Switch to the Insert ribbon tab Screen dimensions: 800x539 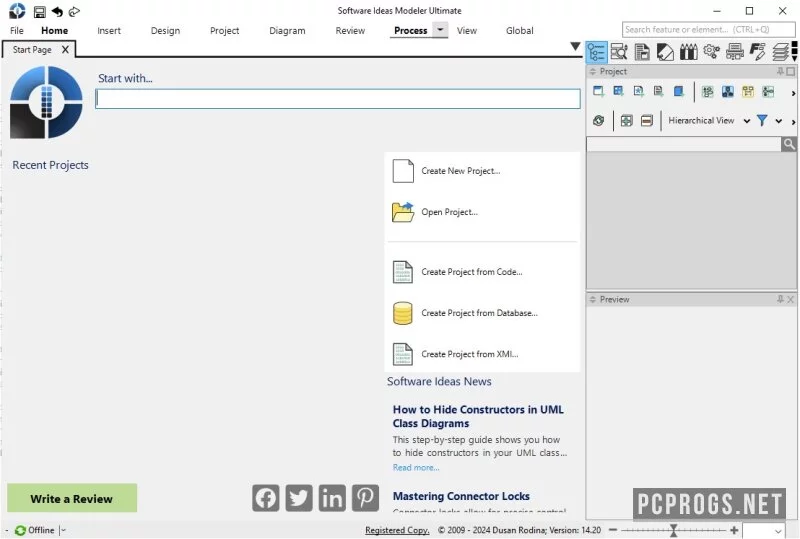[109, 31]
